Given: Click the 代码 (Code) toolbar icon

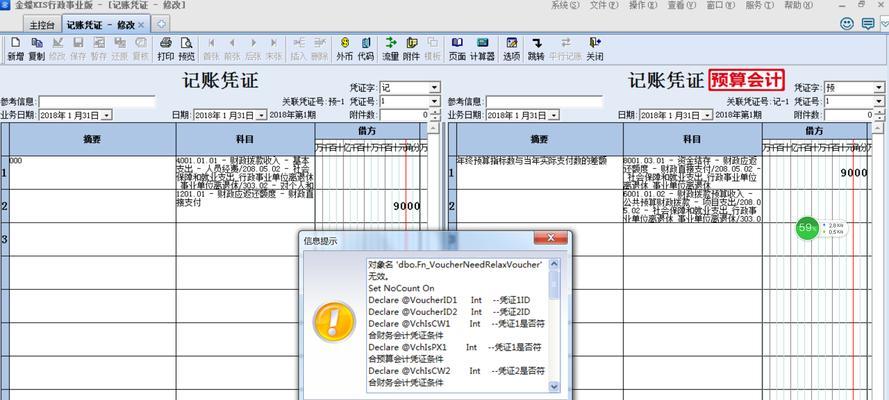Looking at the screenshot, I should click(366, 49).
